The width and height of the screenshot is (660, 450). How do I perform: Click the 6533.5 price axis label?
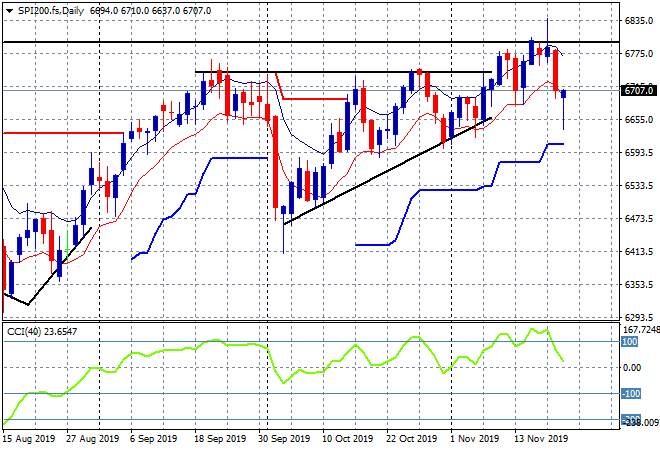(639, 186)
